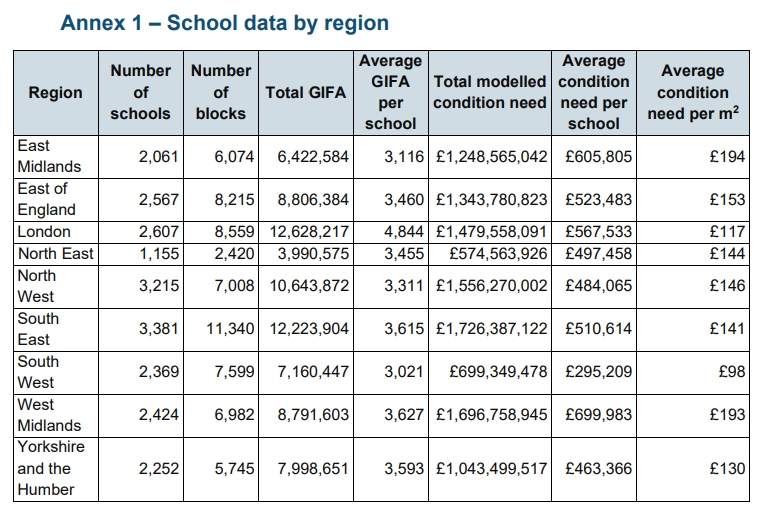Click London's total GIFA value 12,628,217
Screen dimensions: 758x511
click(308, 232)
